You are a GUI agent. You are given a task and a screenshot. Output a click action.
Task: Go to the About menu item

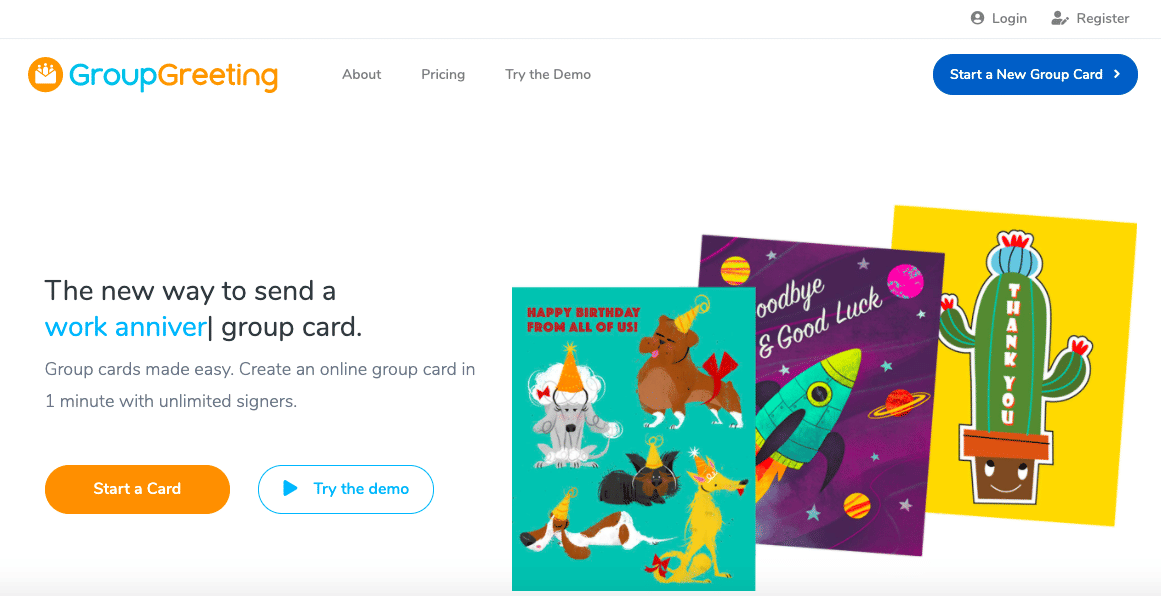(361, 74)
